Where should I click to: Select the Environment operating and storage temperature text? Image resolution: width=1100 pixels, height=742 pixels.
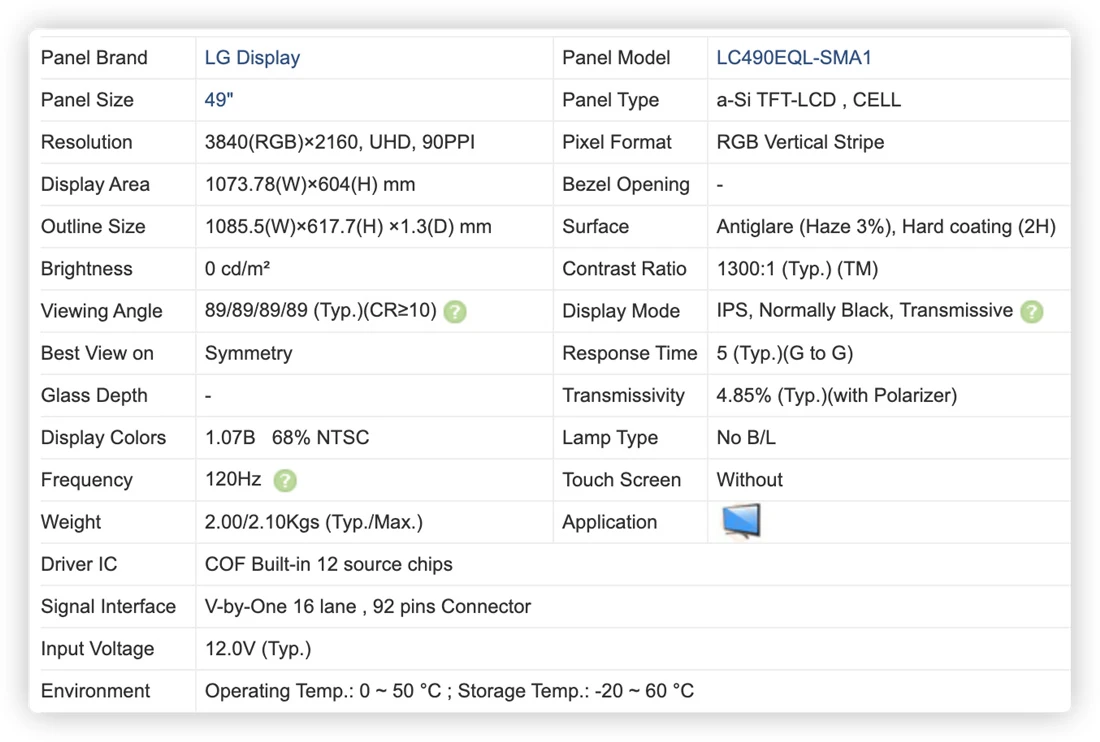pyautogui.click(x=449, y=691)
